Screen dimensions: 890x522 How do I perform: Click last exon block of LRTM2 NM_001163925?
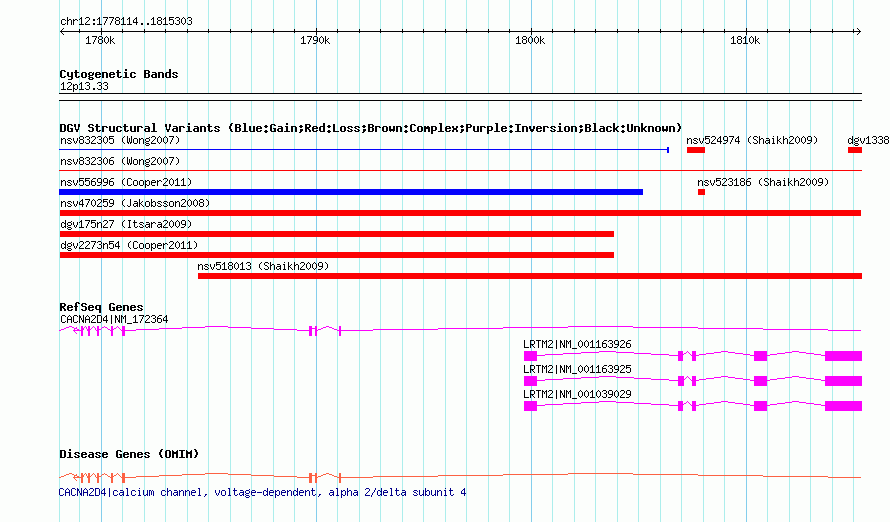coord(843,381)
